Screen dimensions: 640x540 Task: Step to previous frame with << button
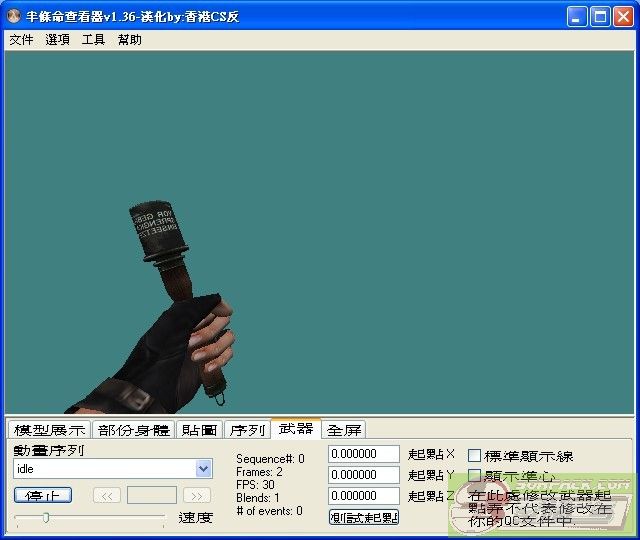[107, 495]
